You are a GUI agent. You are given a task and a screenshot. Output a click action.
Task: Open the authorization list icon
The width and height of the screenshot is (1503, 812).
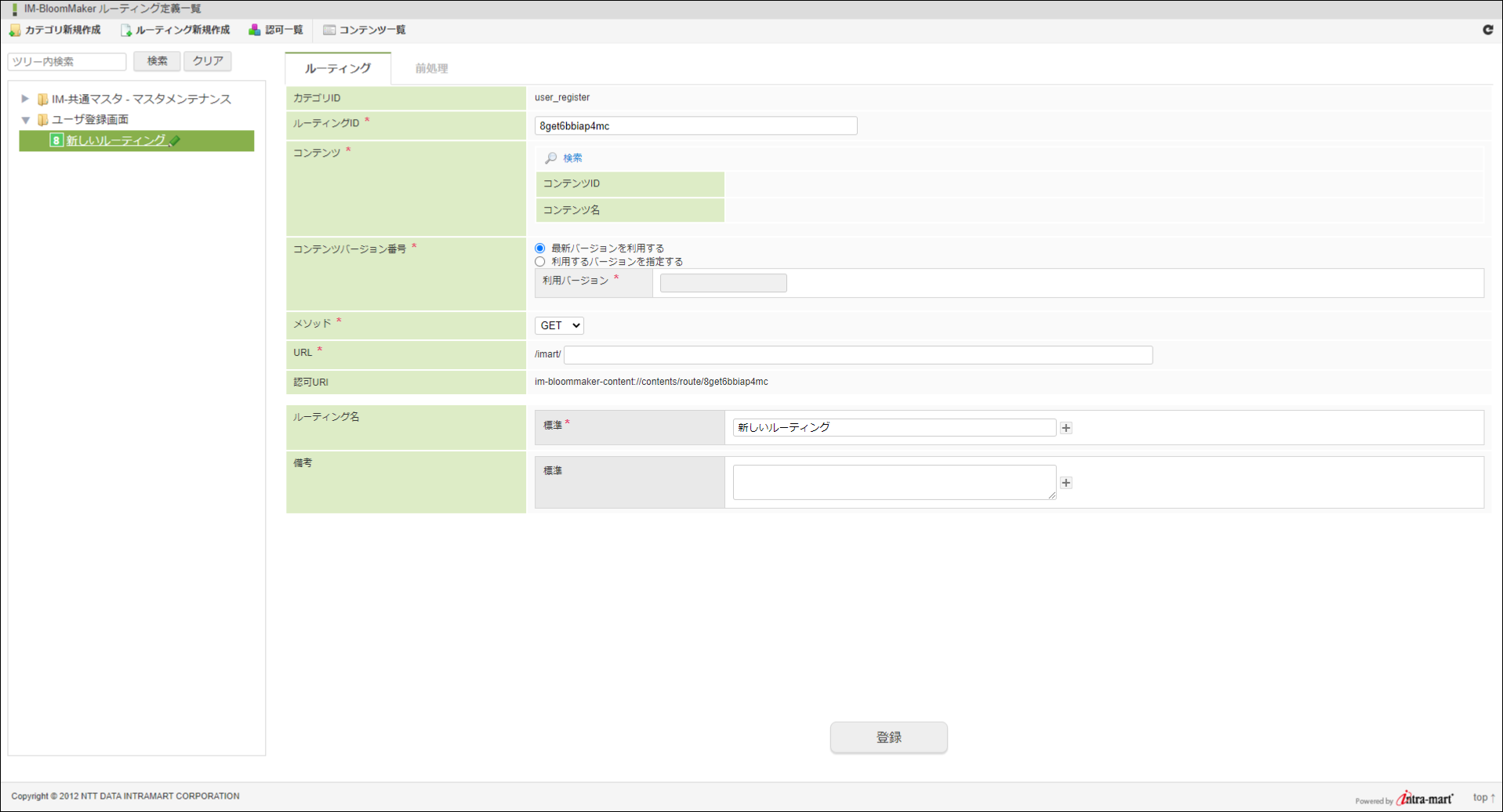[255, 31]
